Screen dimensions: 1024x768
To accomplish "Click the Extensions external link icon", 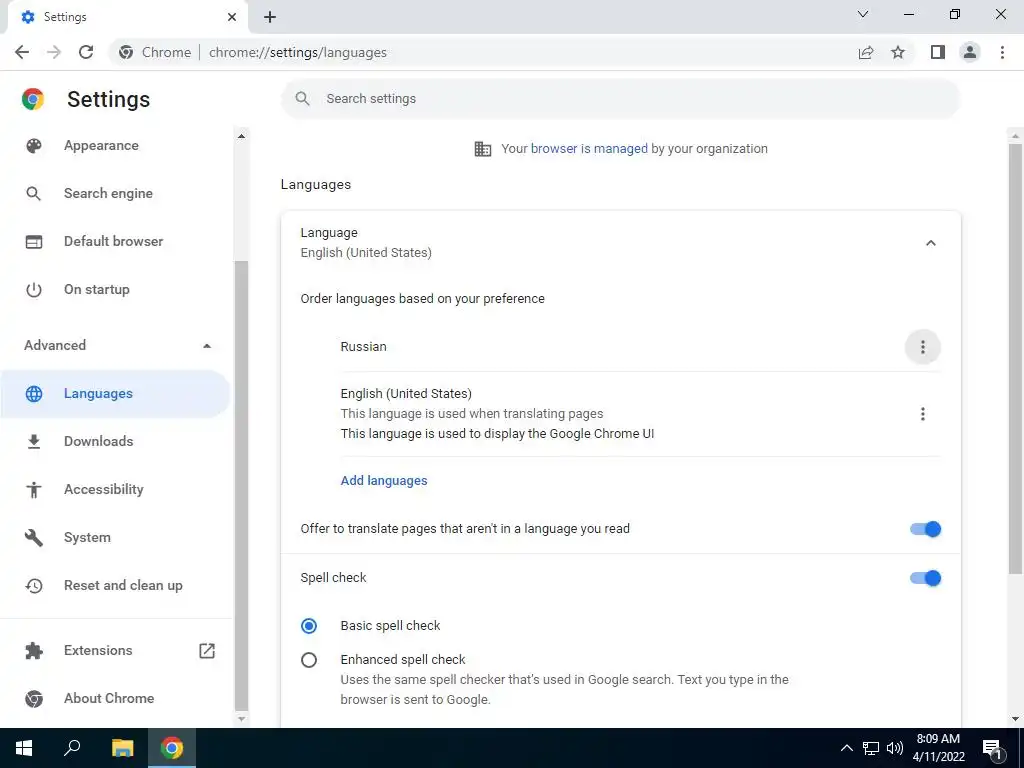I will (207, 650).
